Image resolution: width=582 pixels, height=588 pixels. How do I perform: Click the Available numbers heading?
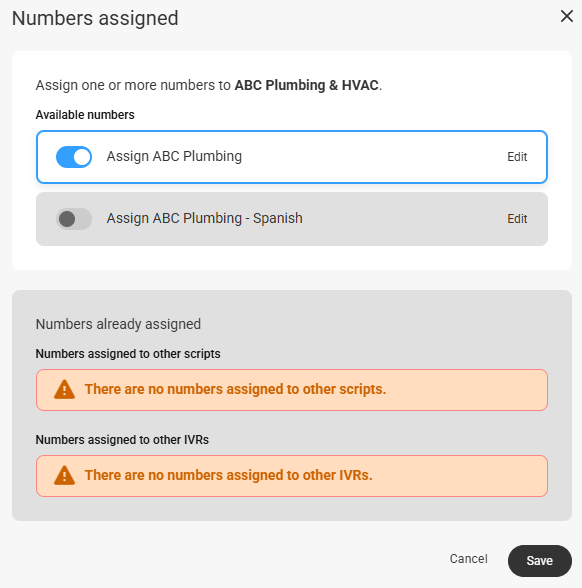point(85,115)
